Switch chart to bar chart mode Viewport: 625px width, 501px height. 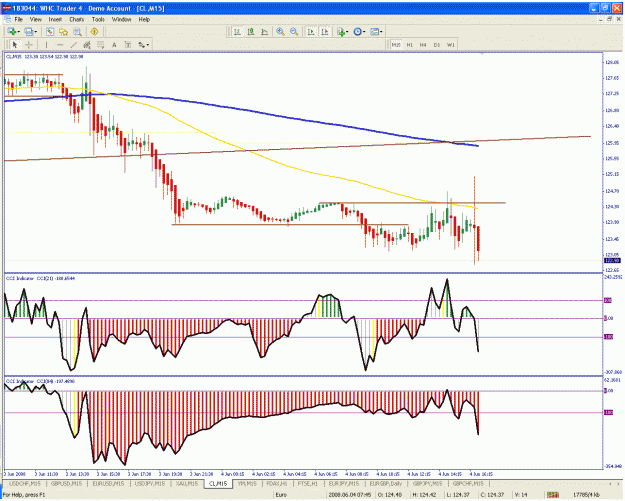237,31
